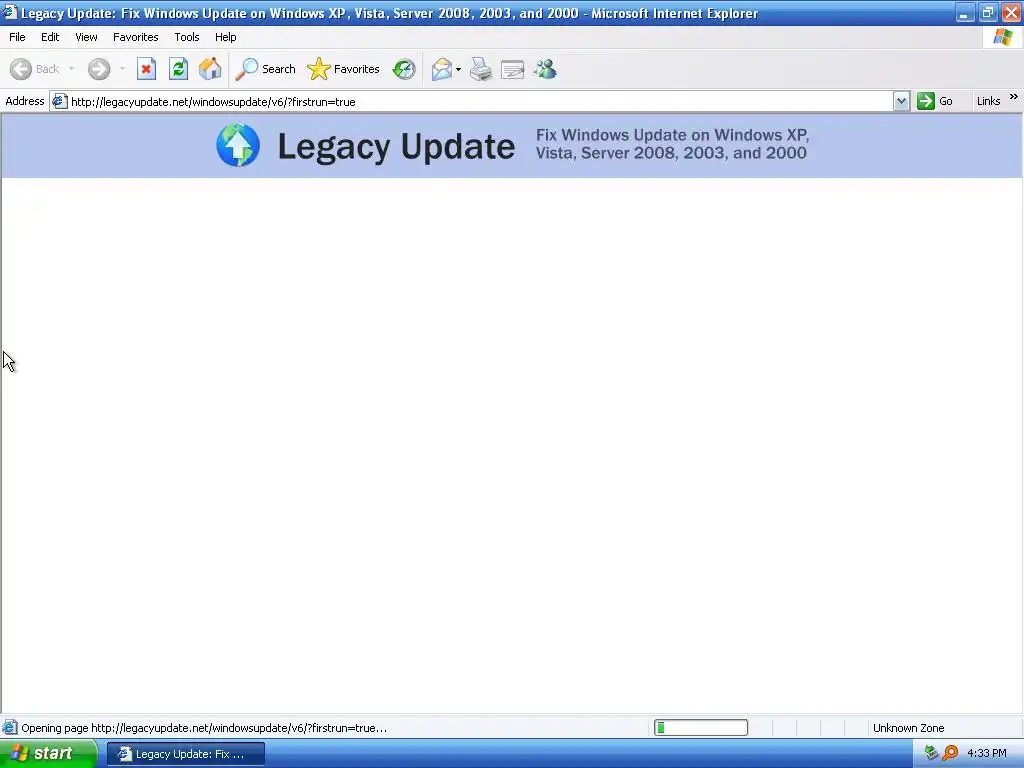Viewport: 1024px width, 768px height.
Task: Select the Legacy Update taskbar button
Action: (x=186, y=754)
